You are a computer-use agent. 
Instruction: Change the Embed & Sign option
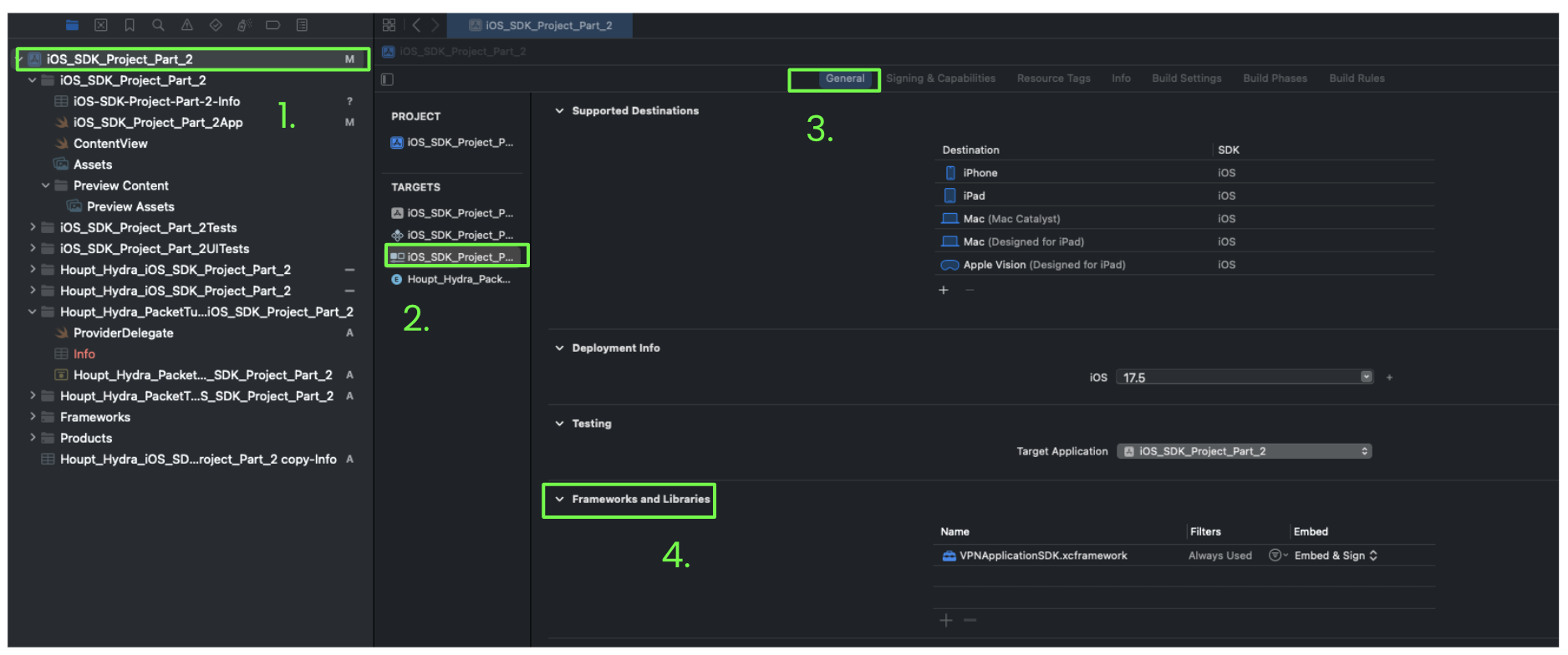pos(1336,556)
